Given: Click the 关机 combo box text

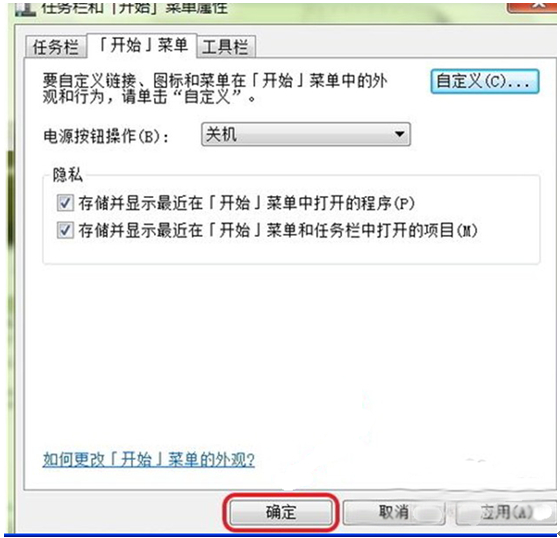Looking at the screenshot, I should coord(221,134).
